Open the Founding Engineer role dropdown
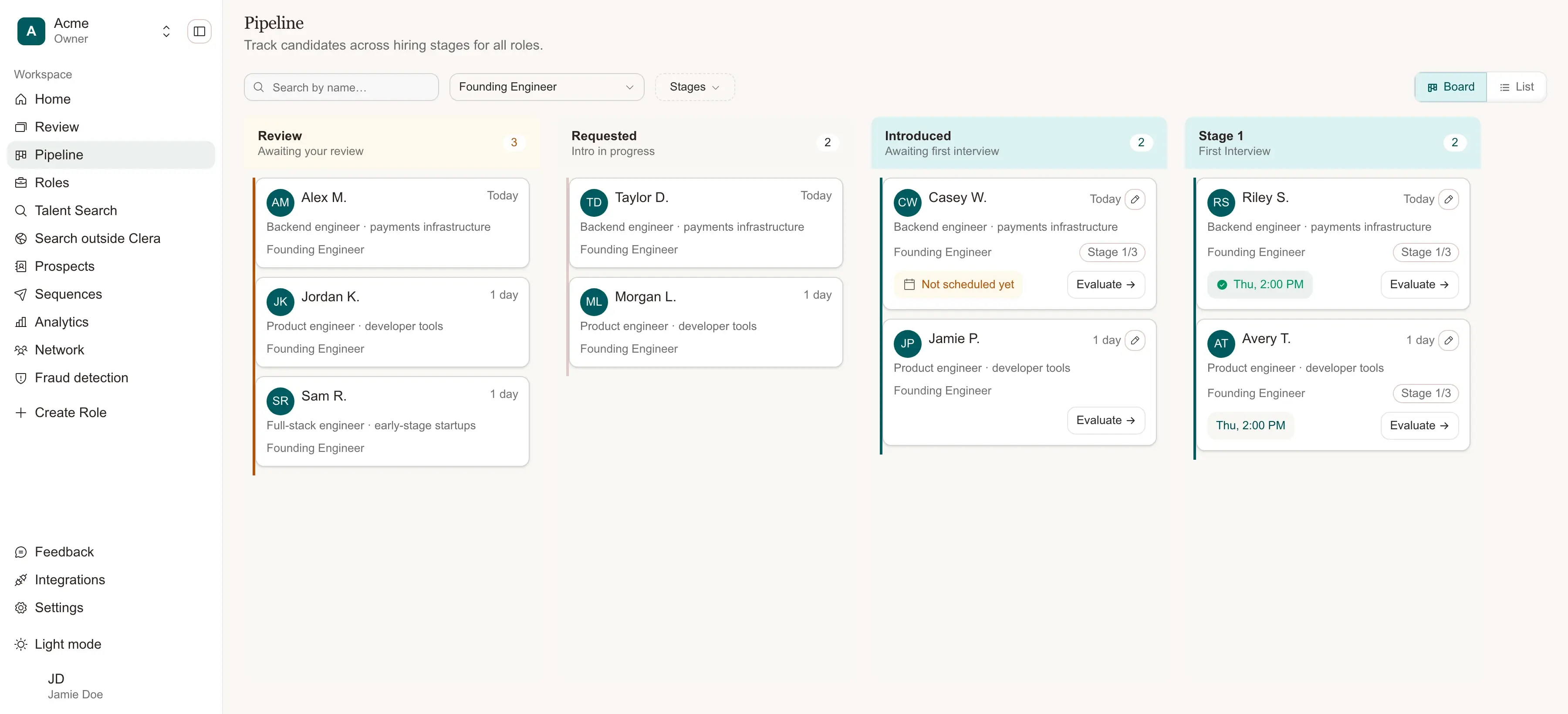This screenshot has height=714, width=1568. (x=547, y=87)
